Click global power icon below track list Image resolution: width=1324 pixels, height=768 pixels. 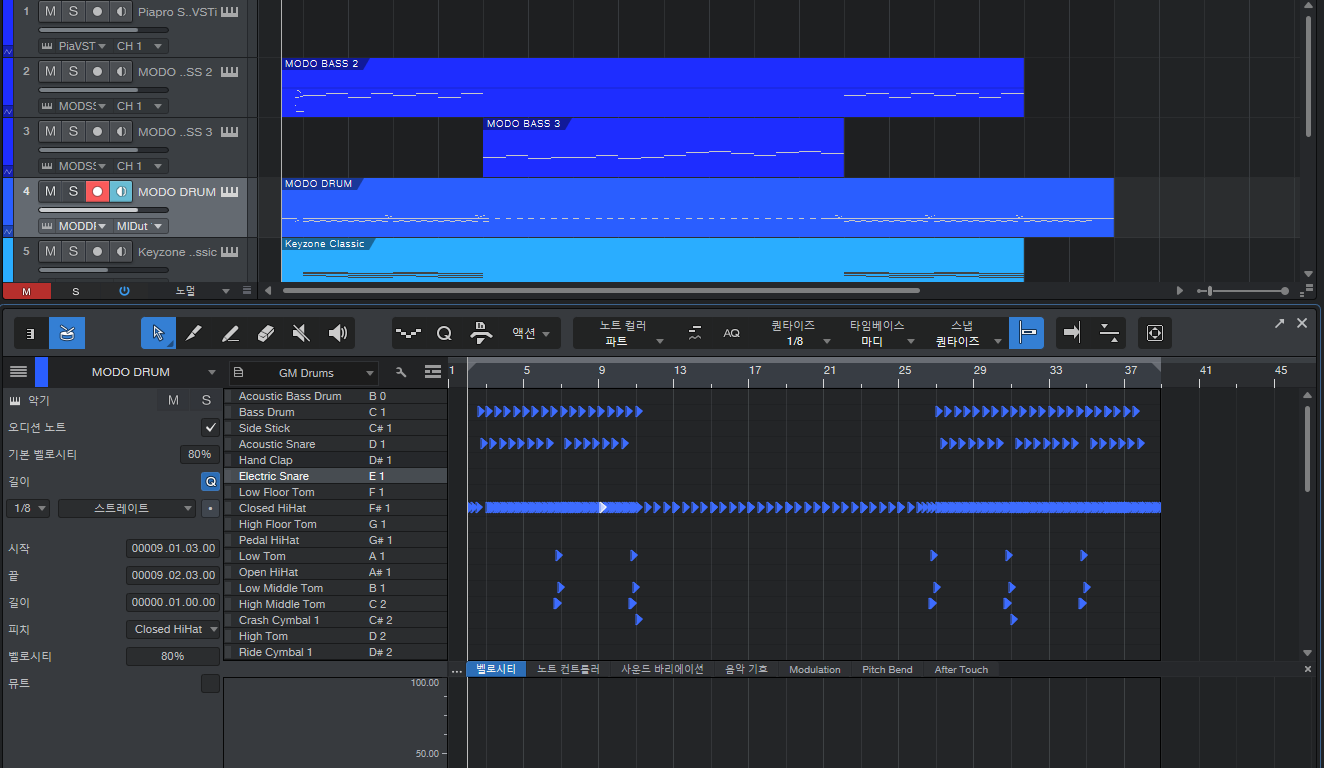[124, 291]
